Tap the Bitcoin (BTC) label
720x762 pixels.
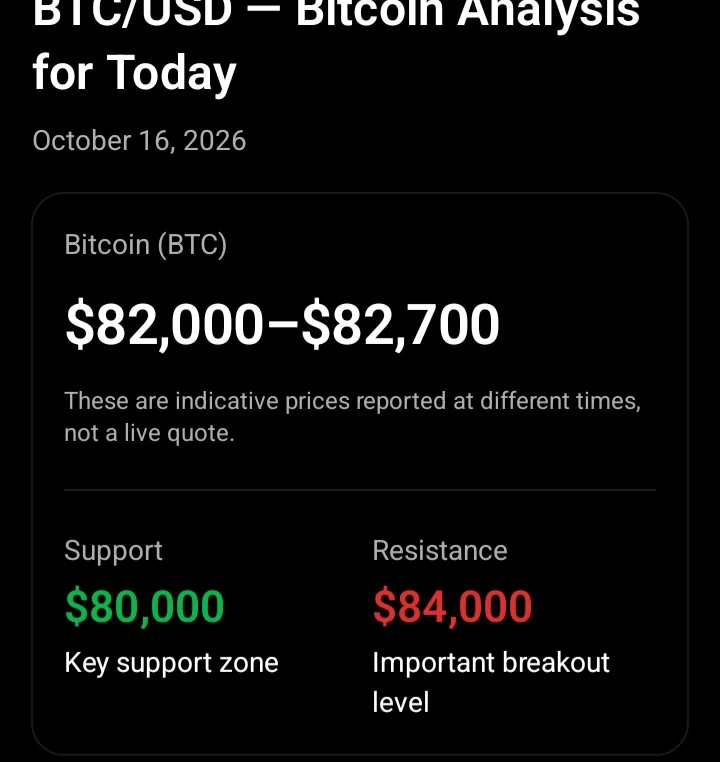(146, 244)
